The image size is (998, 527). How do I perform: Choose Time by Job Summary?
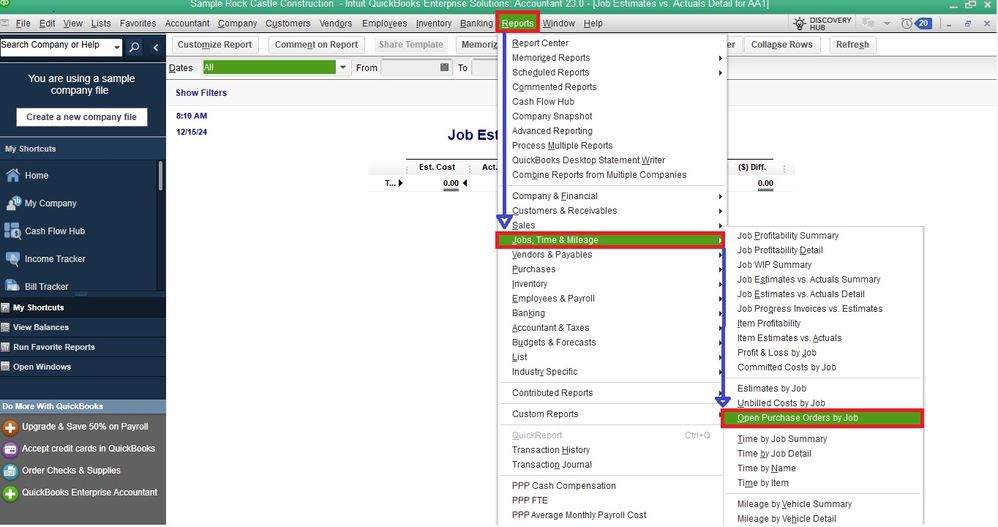[782, 439]
